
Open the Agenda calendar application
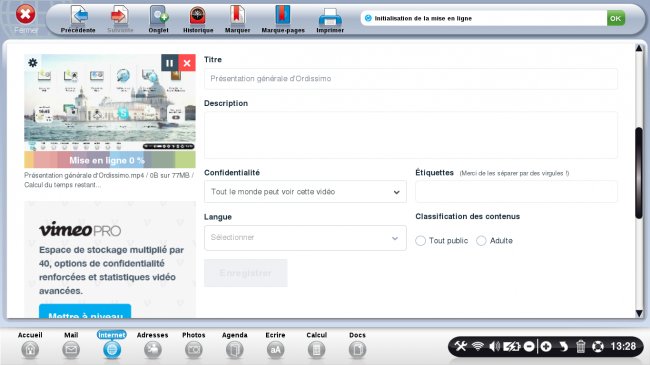235,345
